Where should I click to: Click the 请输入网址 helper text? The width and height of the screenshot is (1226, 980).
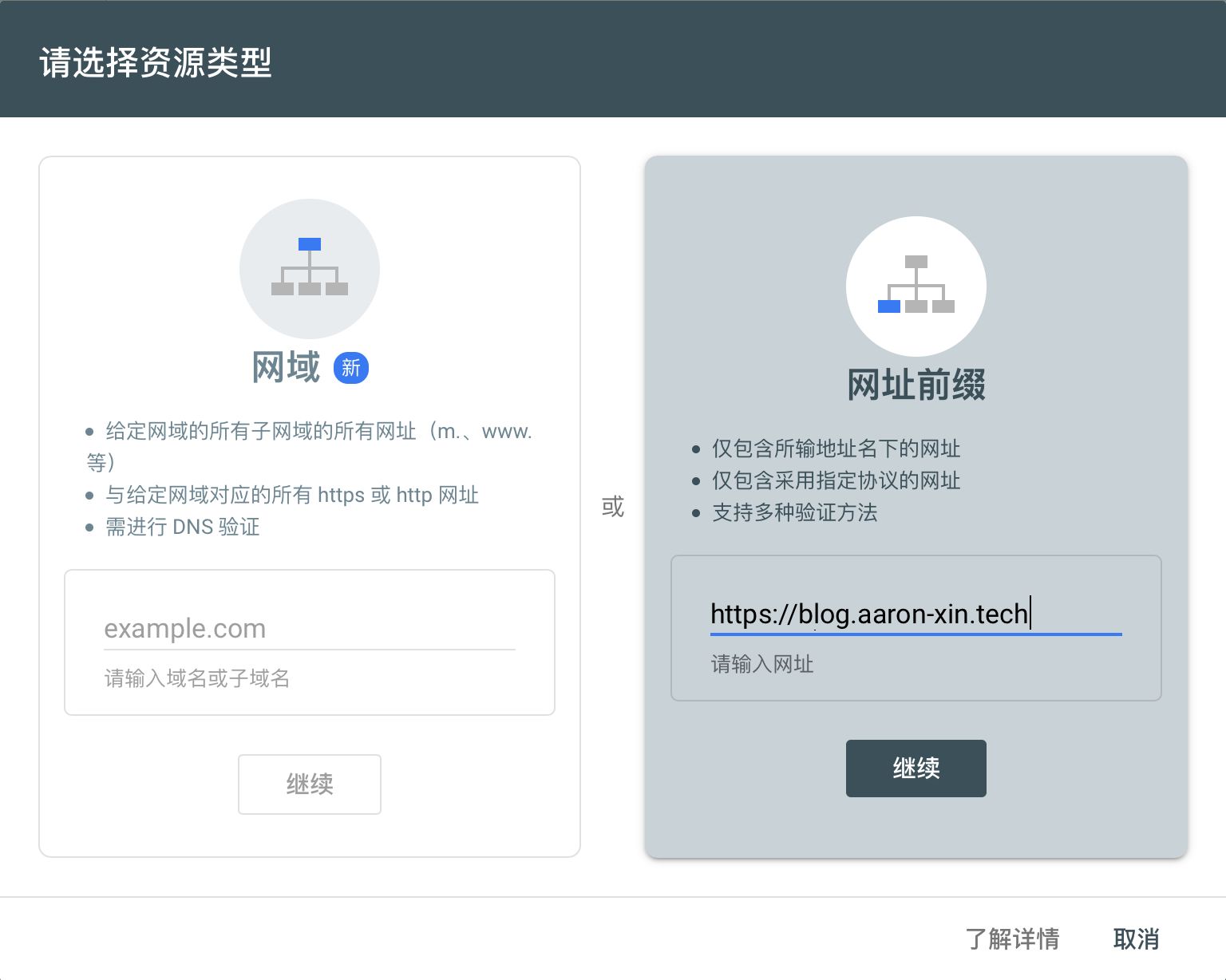coord(761,664)
